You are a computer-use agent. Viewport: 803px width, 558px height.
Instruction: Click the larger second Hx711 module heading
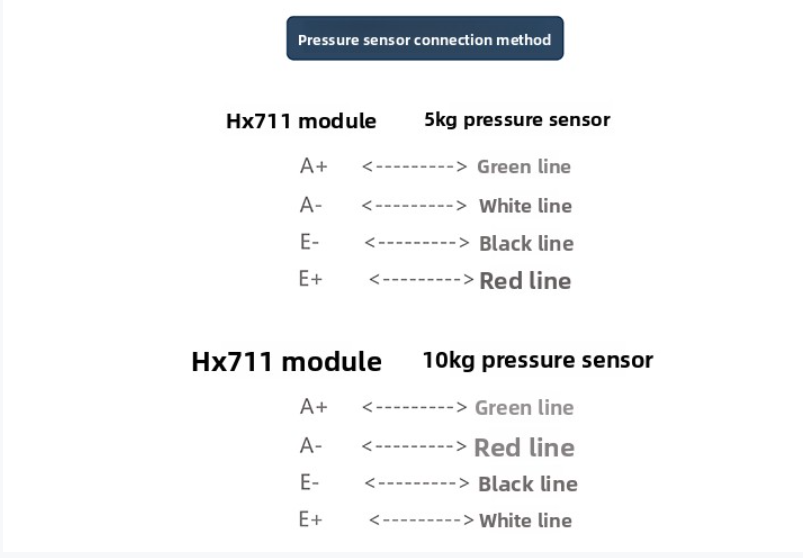point(286,361)
